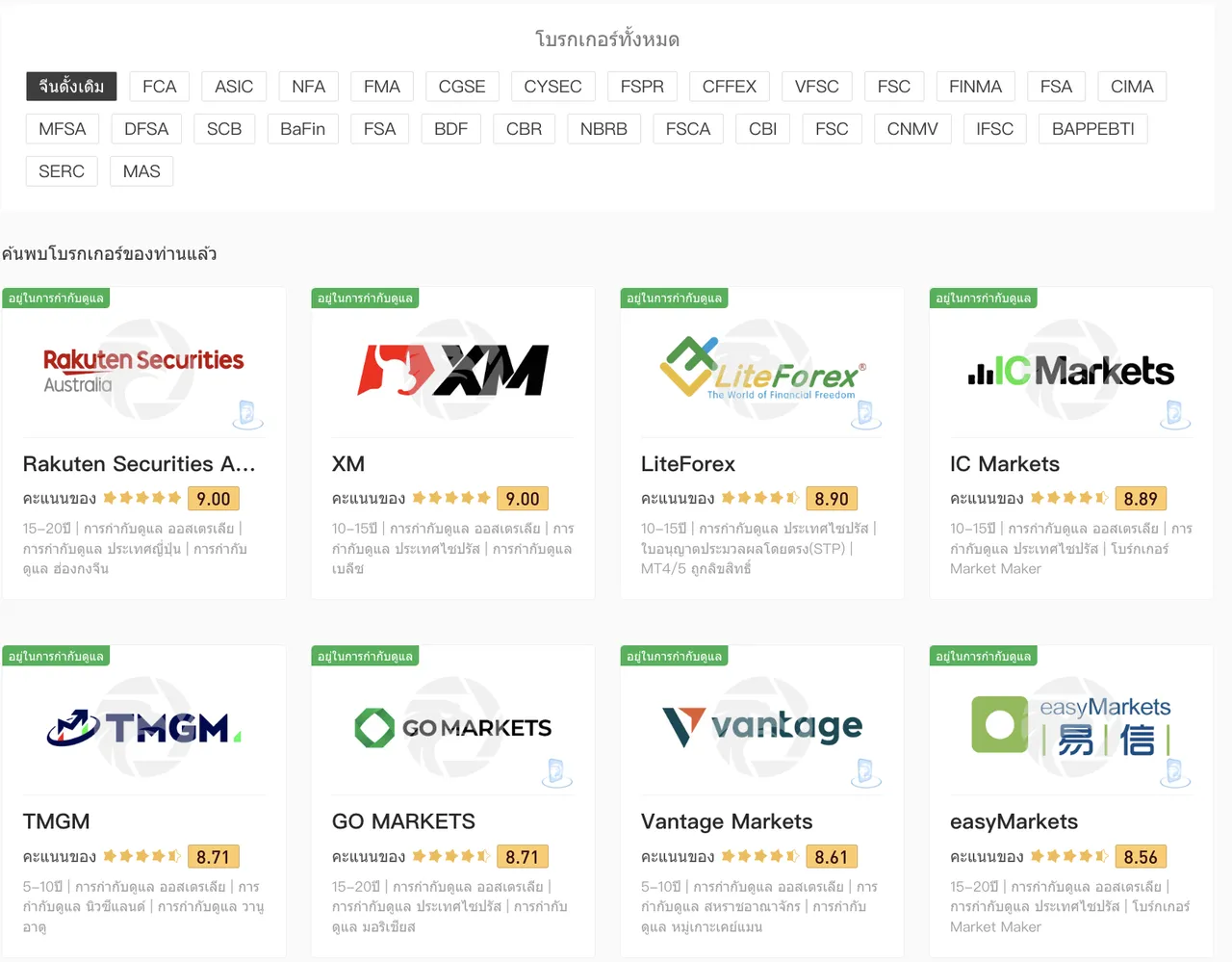Click the star rating on GO MARKETS
This screenshot has height=962, width=1232.
[451, 856]
